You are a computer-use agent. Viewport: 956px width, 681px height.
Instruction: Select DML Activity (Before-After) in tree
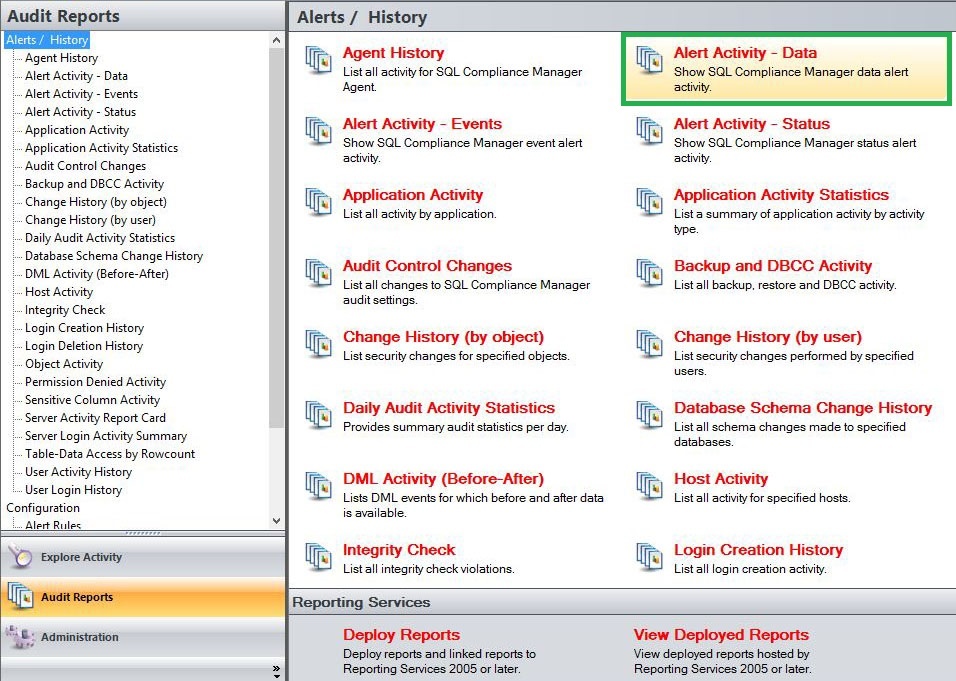97,274
